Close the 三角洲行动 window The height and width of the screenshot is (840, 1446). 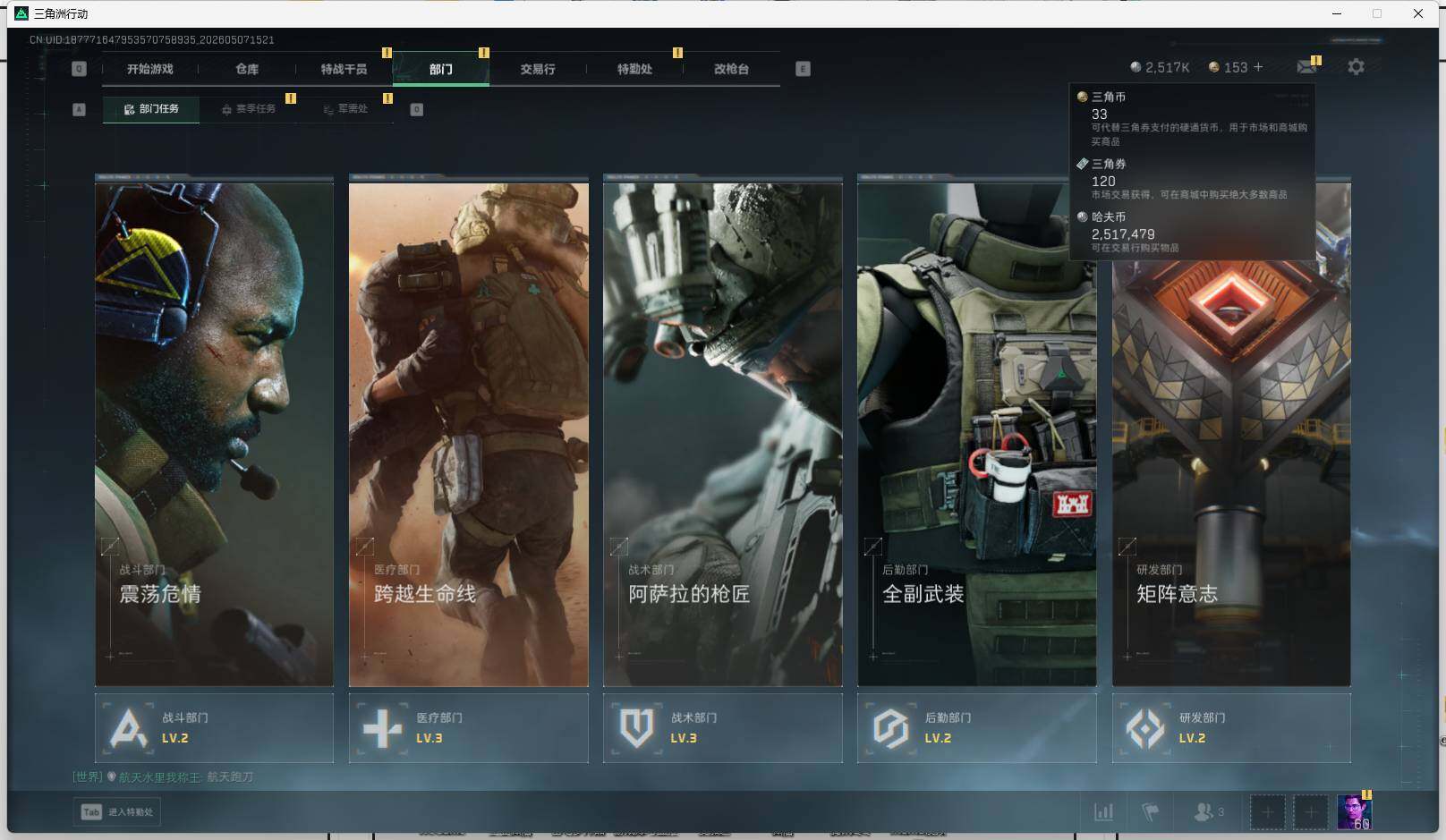pos(1418,13)
